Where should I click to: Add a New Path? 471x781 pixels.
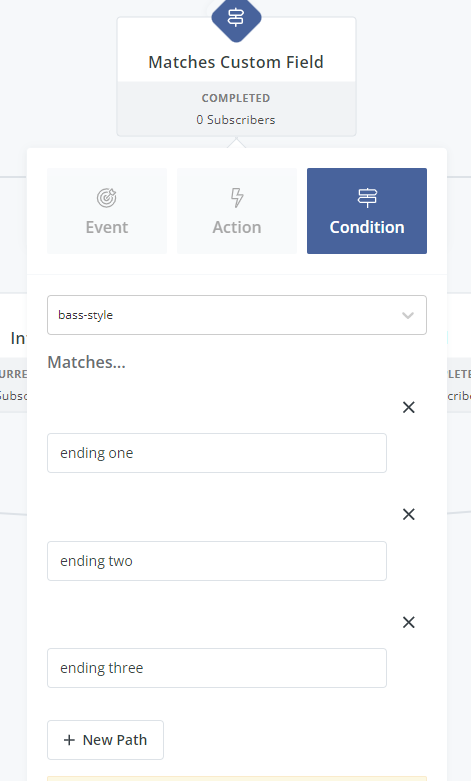point(106,740)
